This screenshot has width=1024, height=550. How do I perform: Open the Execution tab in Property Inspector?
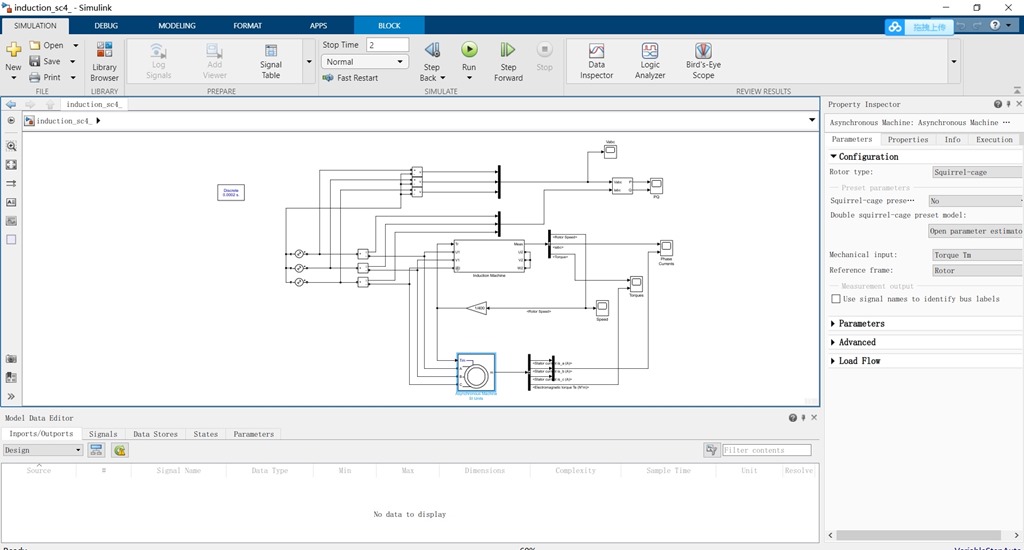(x=994, y=140)
